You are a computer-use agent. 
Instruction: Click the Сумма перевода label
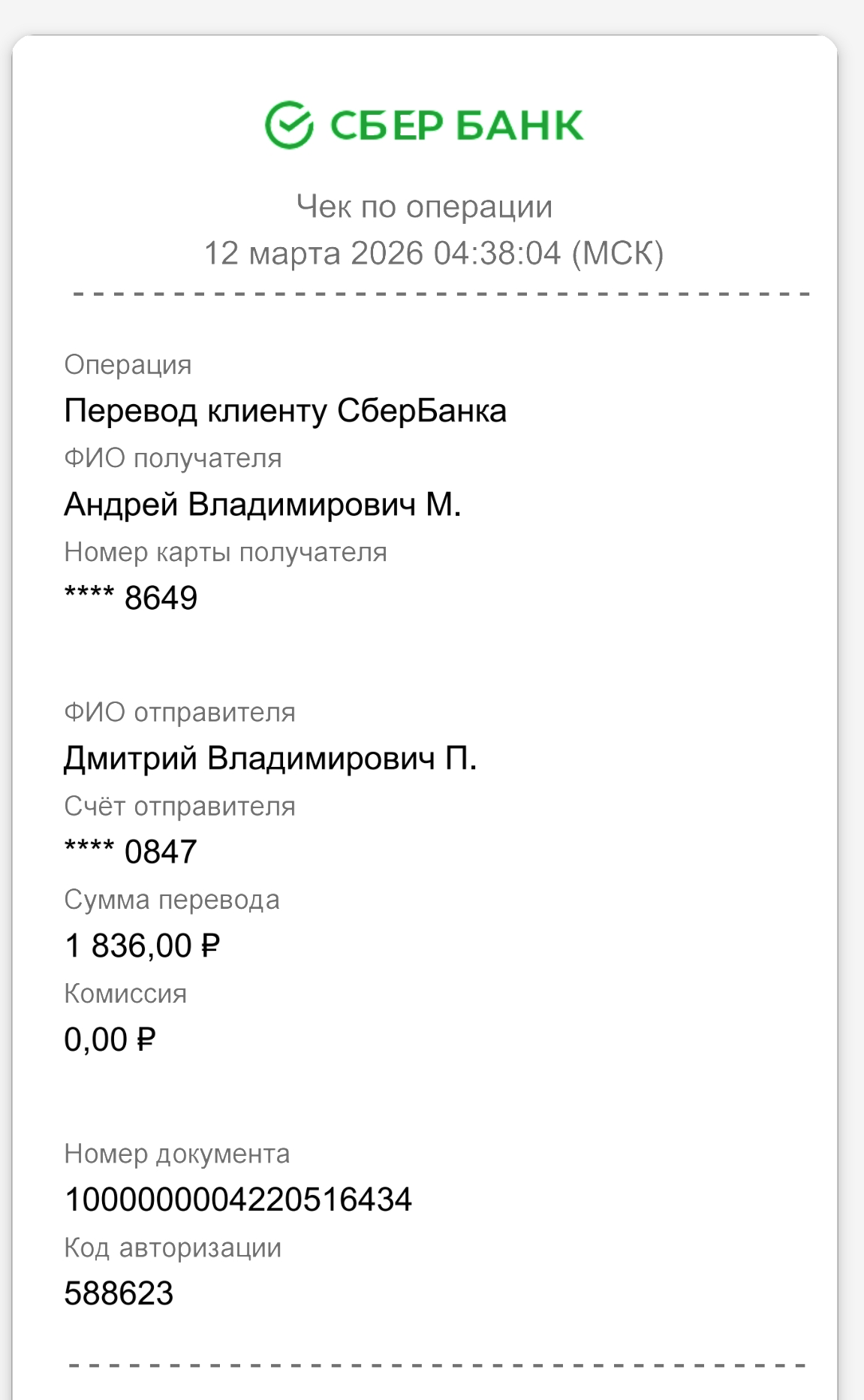click(x=171, y=900)
